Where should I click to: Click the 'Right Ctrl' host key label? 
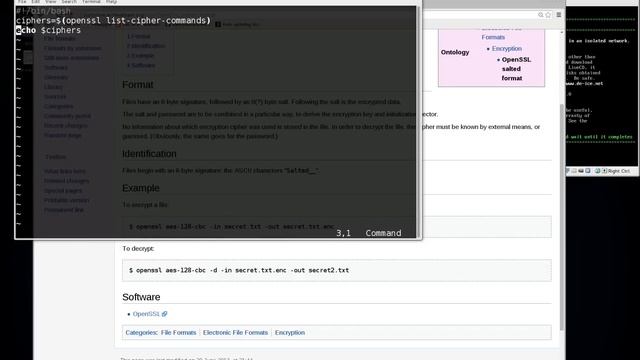(619, 171)
